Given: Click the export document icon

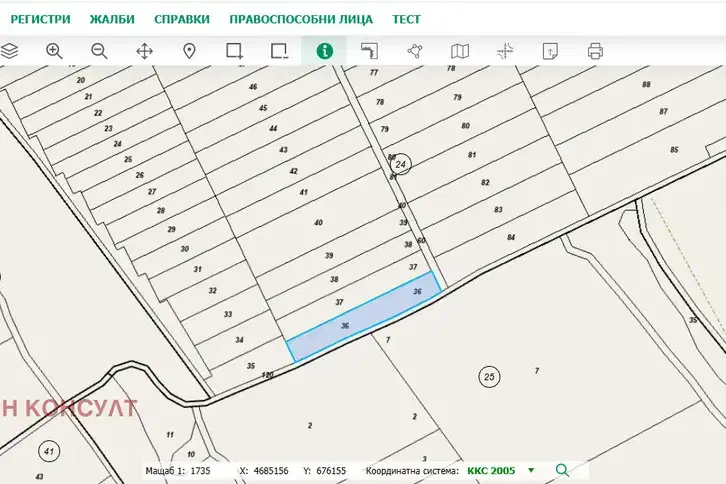Looking at the screenshot, I should pos(550,51).
